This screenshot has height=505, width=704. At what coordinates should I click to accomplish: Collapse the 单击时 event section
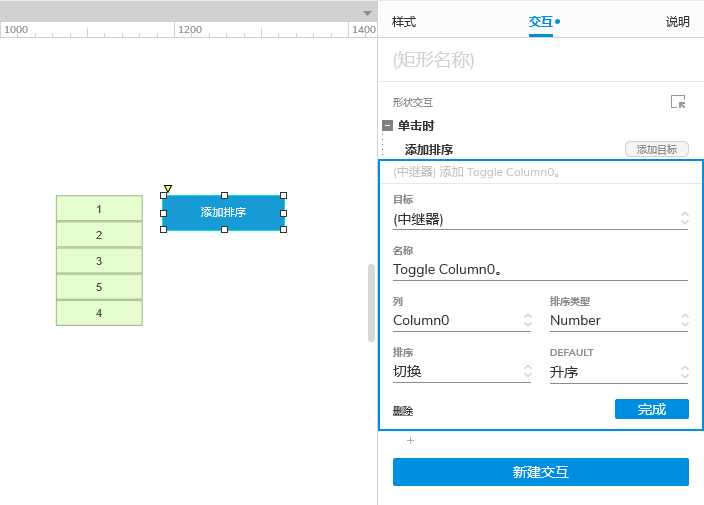tap(387, 126)
